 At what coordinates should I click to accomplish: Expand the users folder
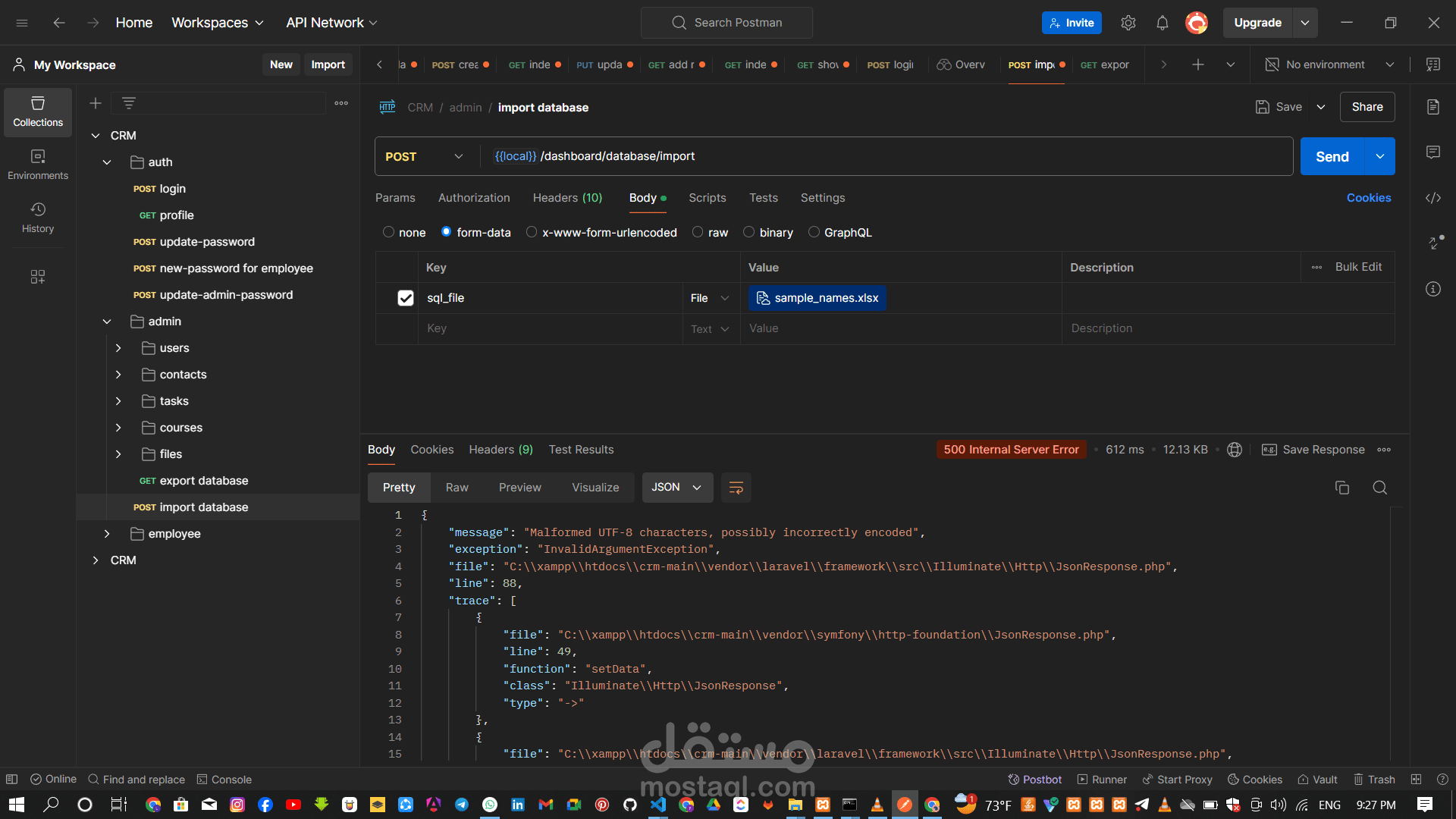tap(118, 348)
